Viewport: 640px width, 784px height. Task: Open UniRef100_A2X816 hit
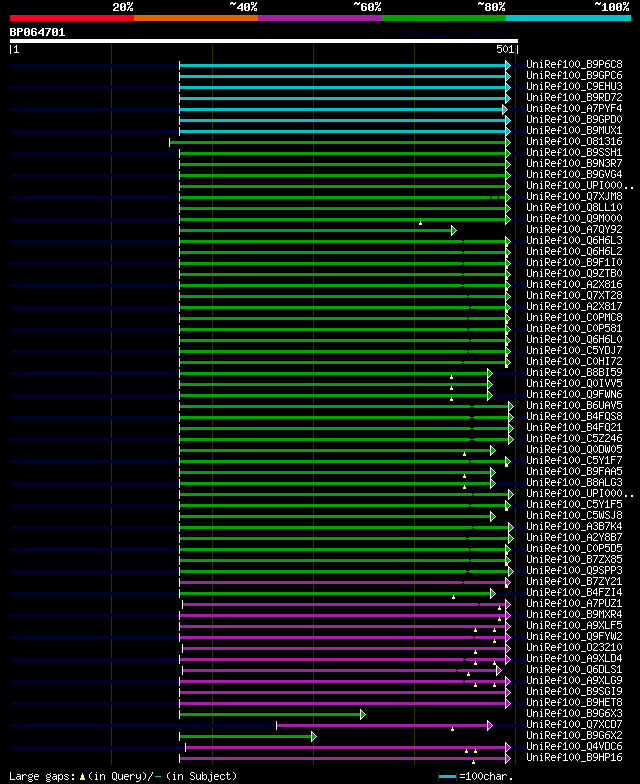coord(574,284)
